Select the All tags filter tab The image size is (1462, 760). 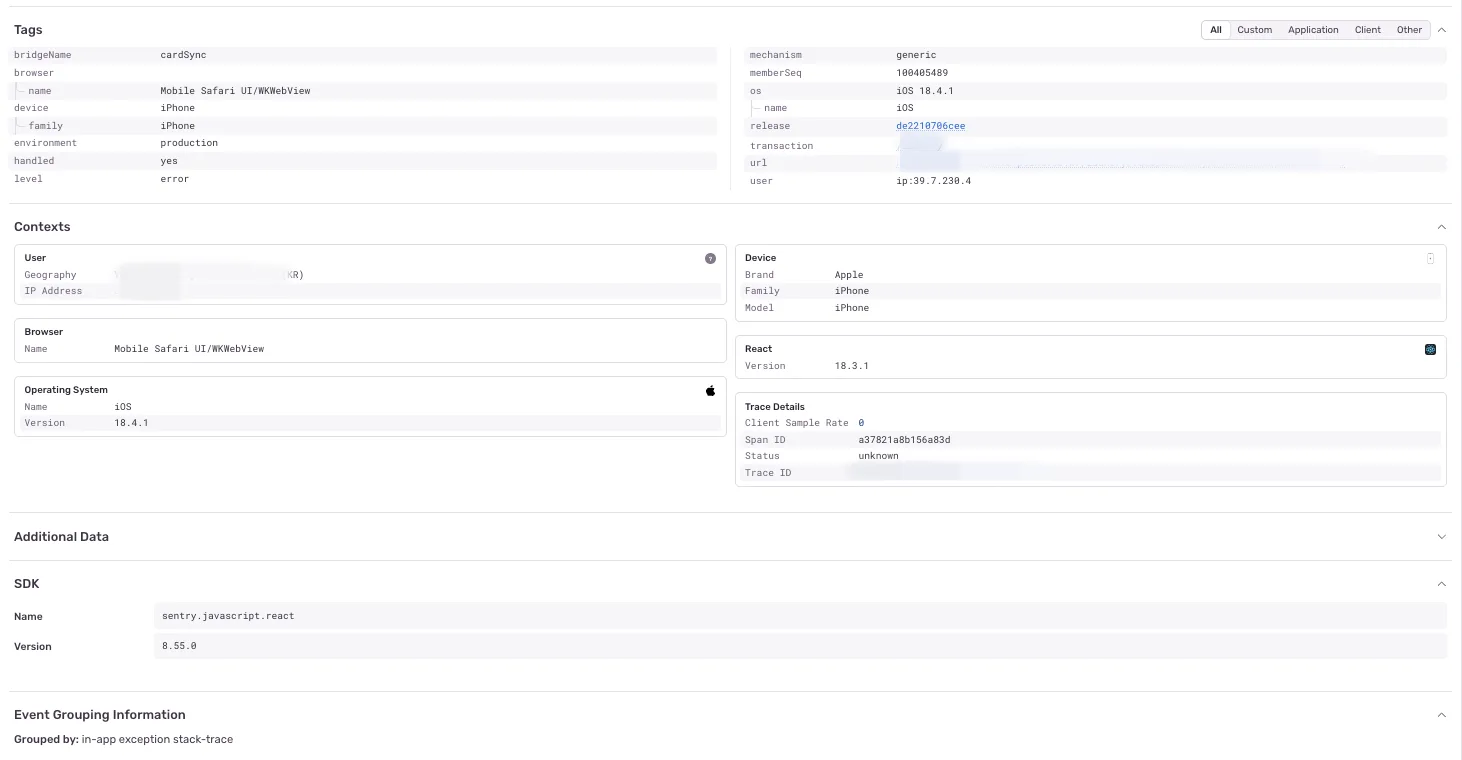pos(1216,30)
